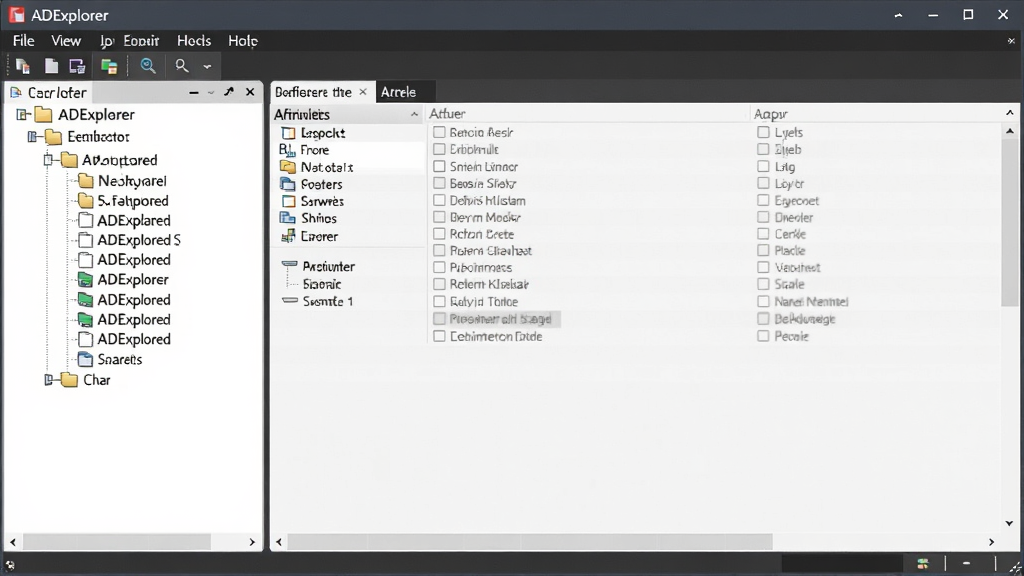Collapse the ADExplorer root tree node

[x=23, y=115]
